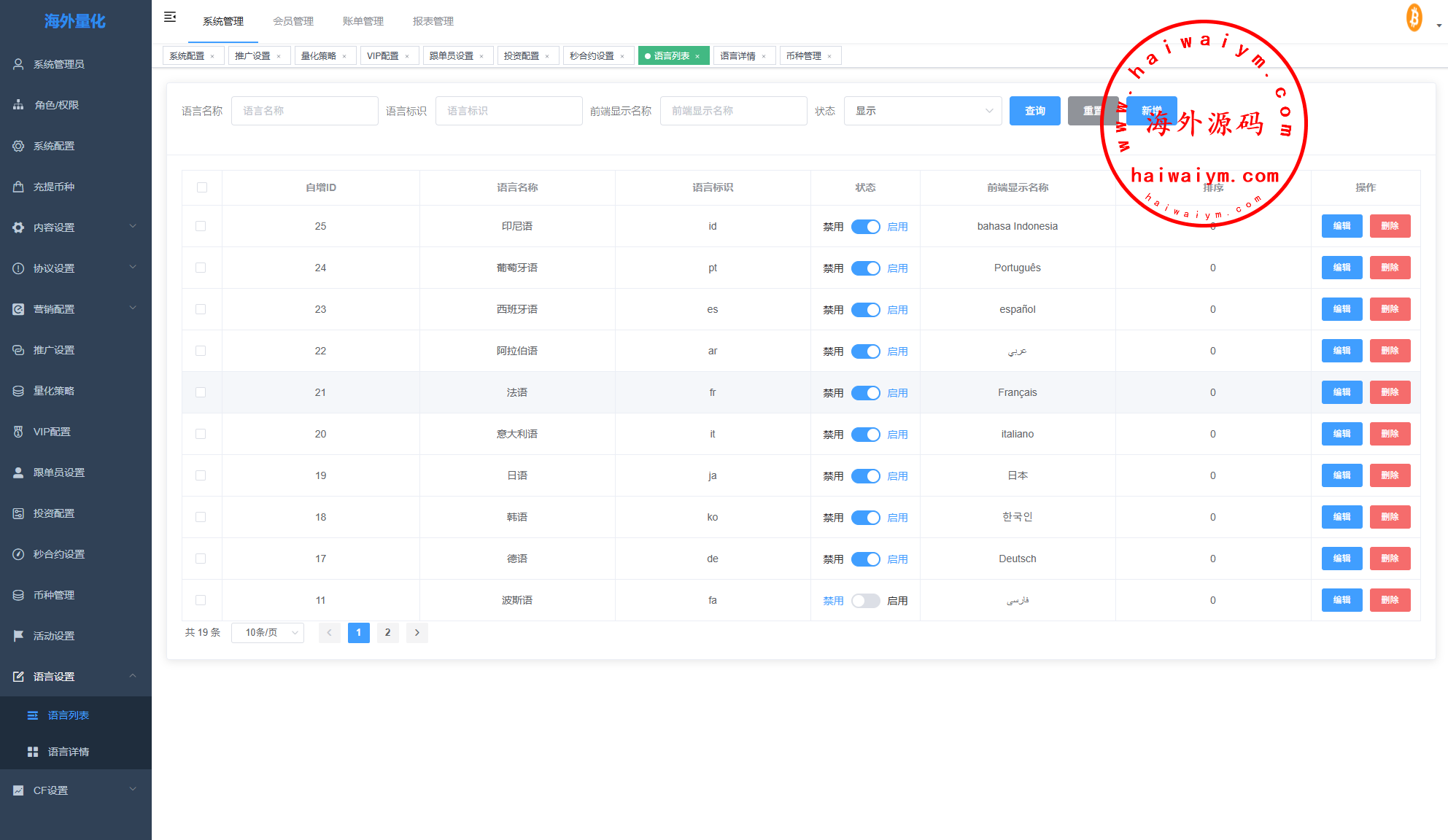Click the 充提币种 bag icon
The image size is (1448, 840).
(18, 187)
